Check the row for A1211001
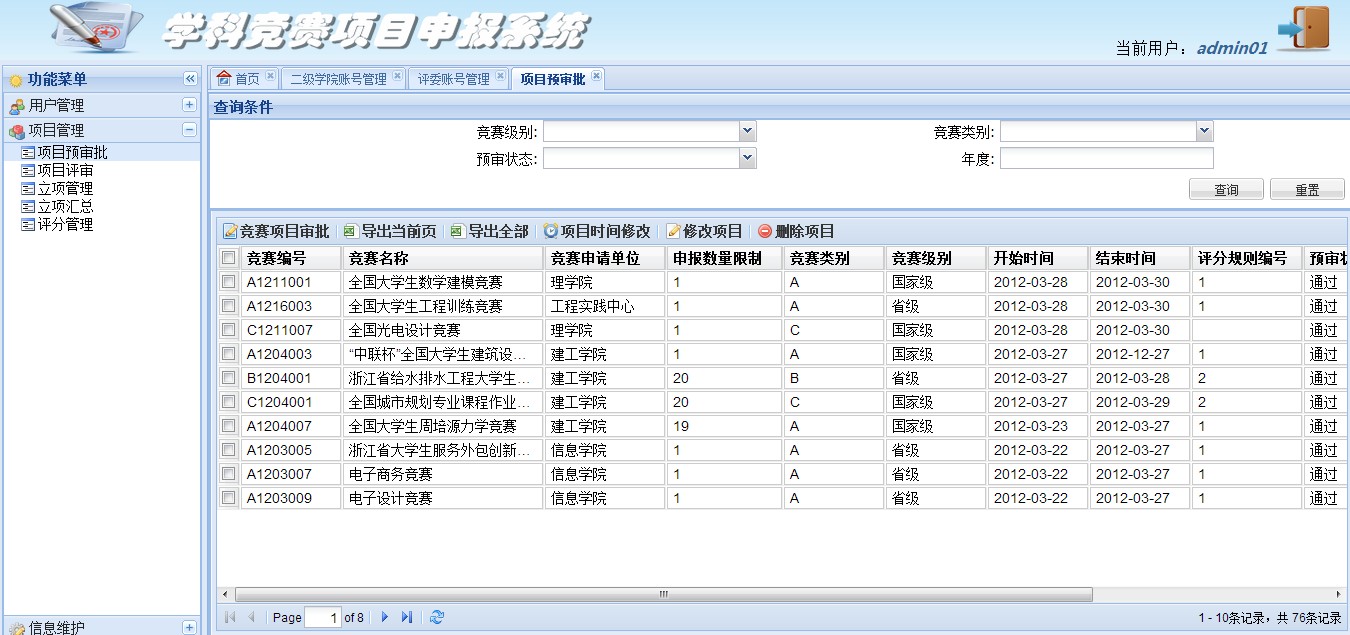1350x635 pixels. tap(229, 282)
